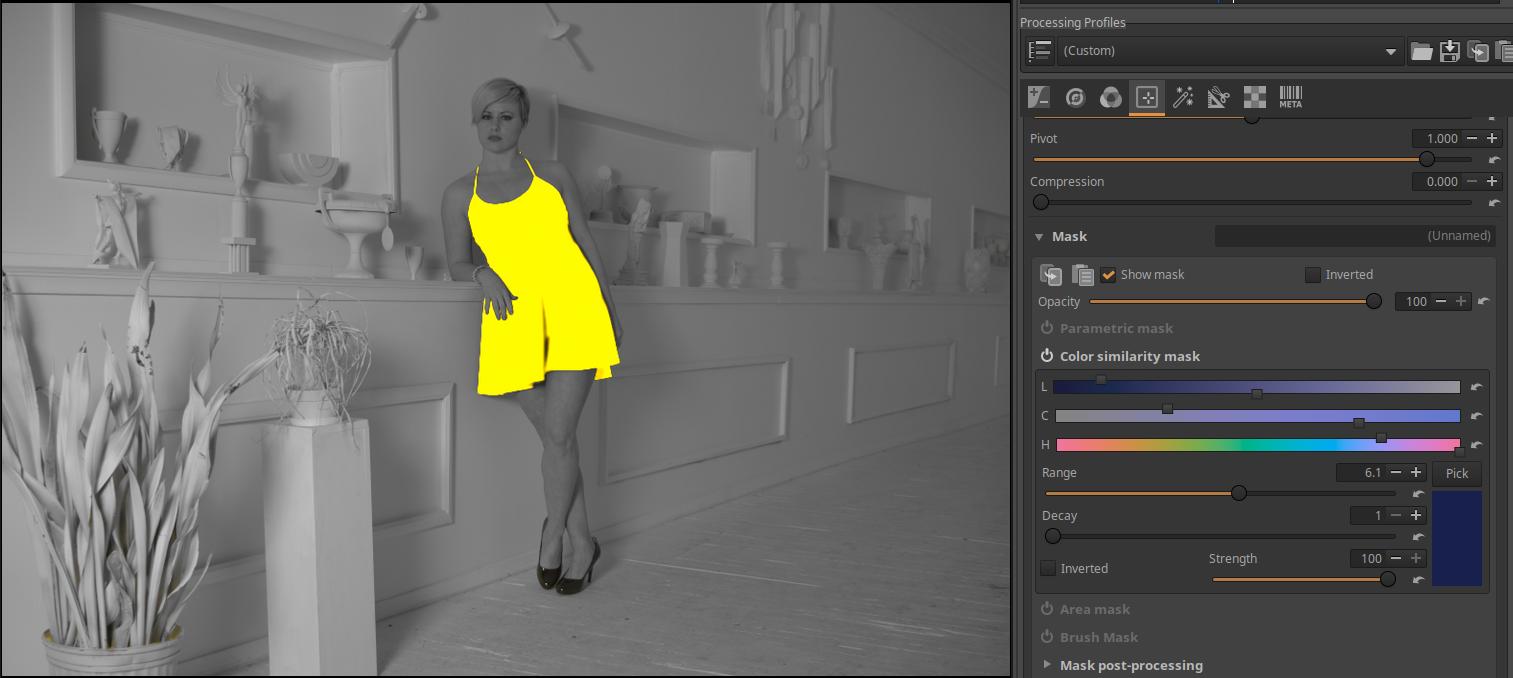Click the dark blue picked color swatch
The image size is (1513, 678).
pyautogui.click(x=1456, y=538)
